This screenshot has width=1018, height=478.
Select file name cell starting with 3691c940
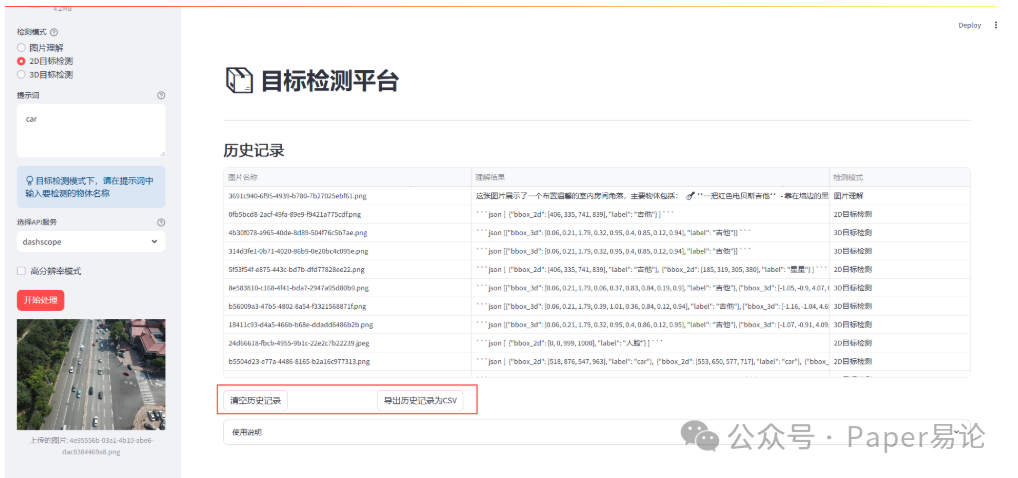[x=347, y=195]
